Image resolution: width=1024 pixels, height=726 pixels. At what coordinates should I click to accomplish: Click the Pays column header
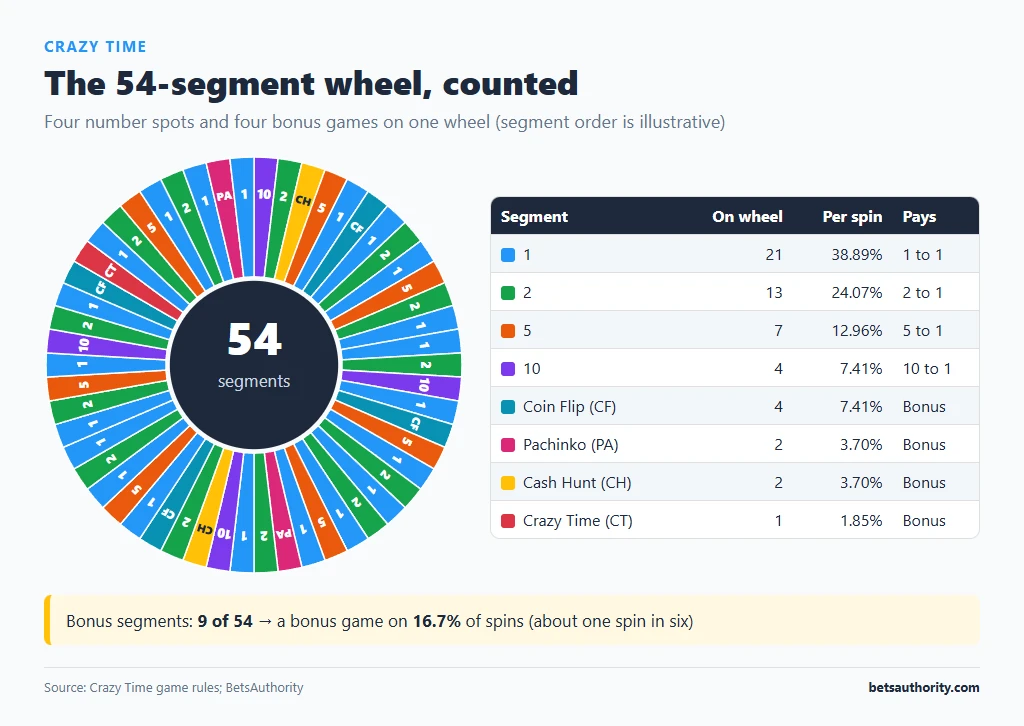point(920,217)
